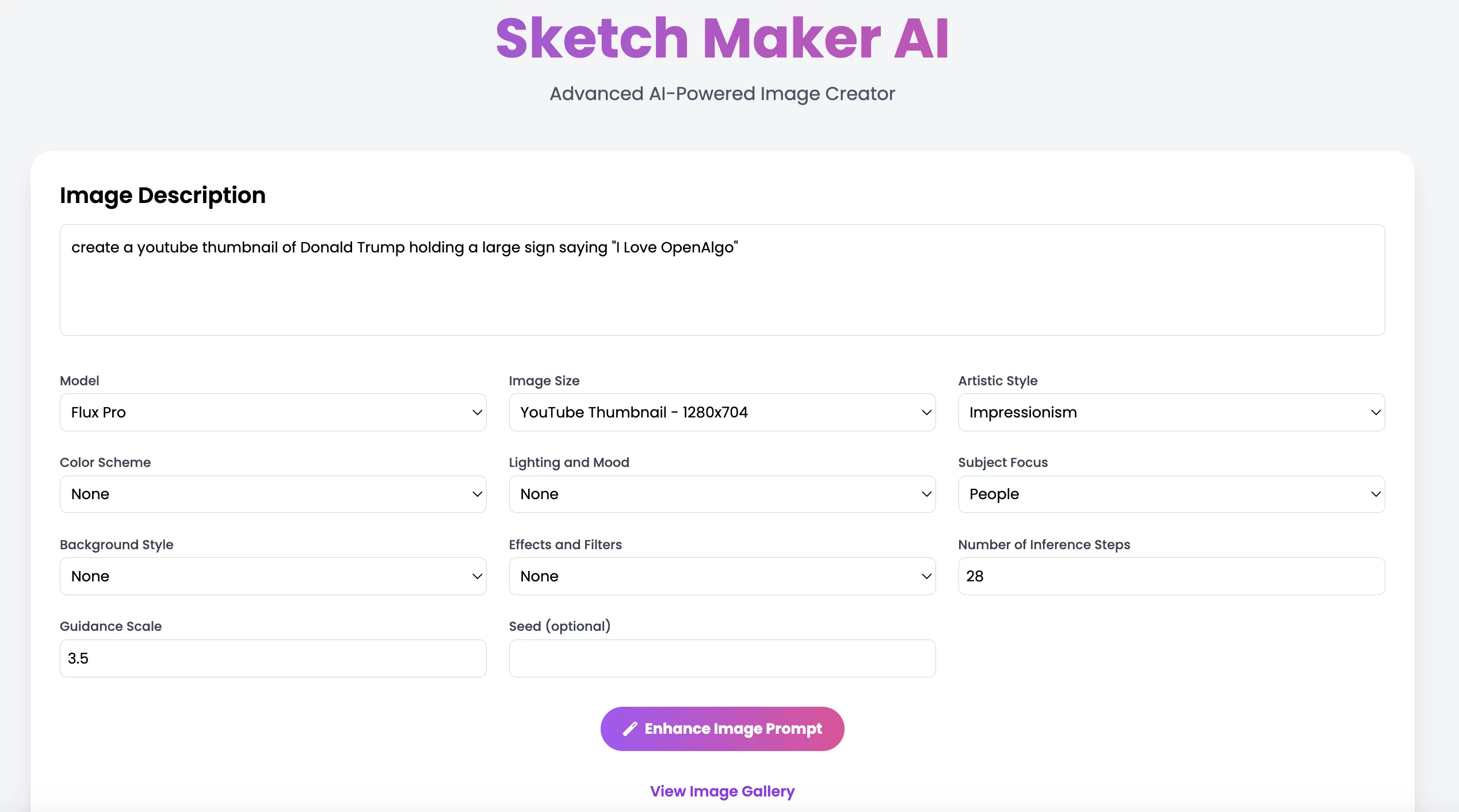
Task: Click the Seed (optional) label
Action: [x=560, y=626]
